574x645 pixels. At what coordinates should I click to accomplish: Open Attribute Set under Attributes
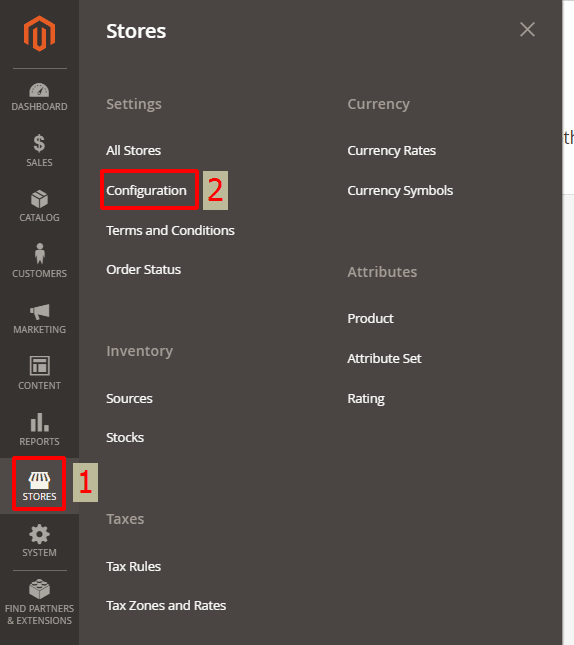point(384,358)
